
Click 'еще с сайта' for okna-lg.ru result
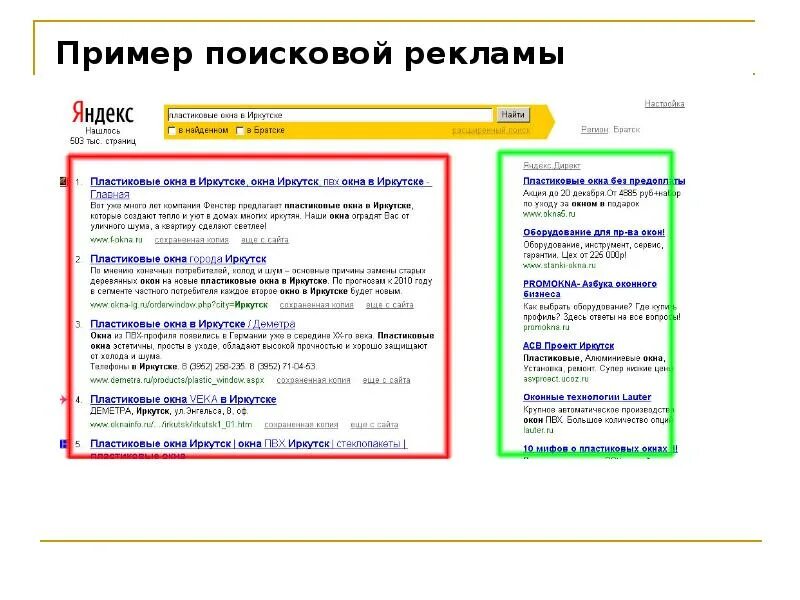tap(390, 305)
